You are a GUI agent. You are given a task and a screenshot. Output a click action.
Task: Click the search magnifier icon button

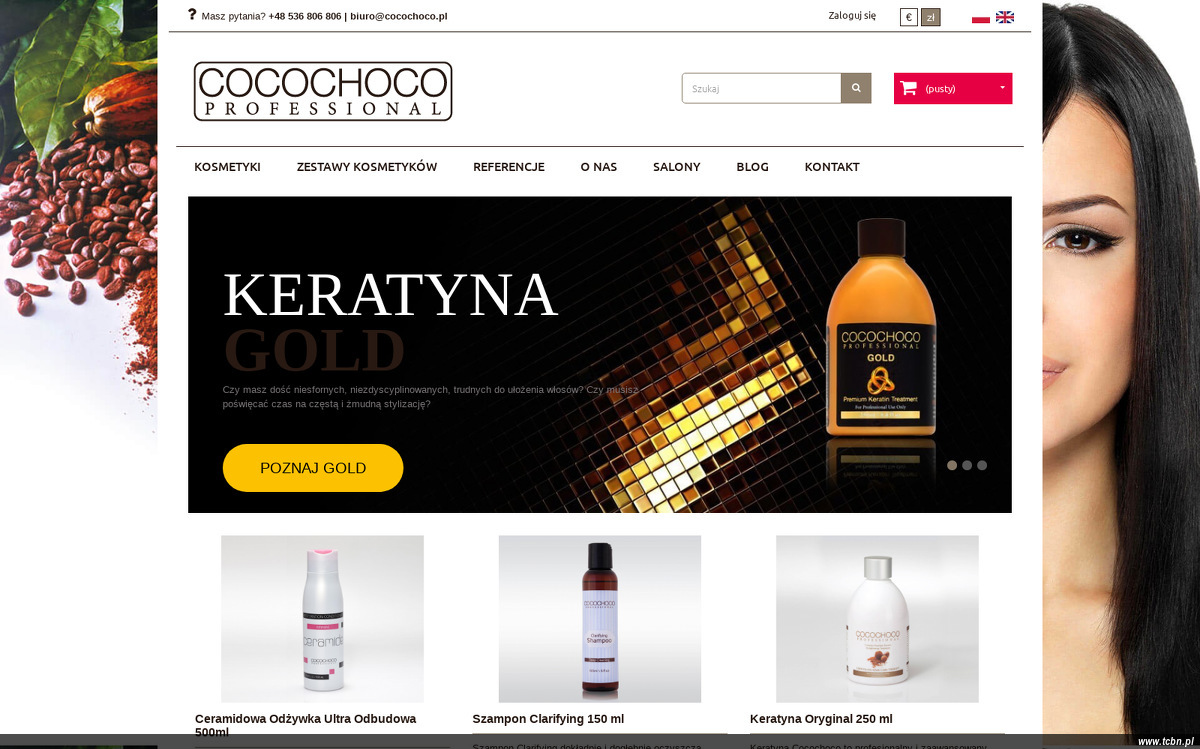(x=856, y=88)
